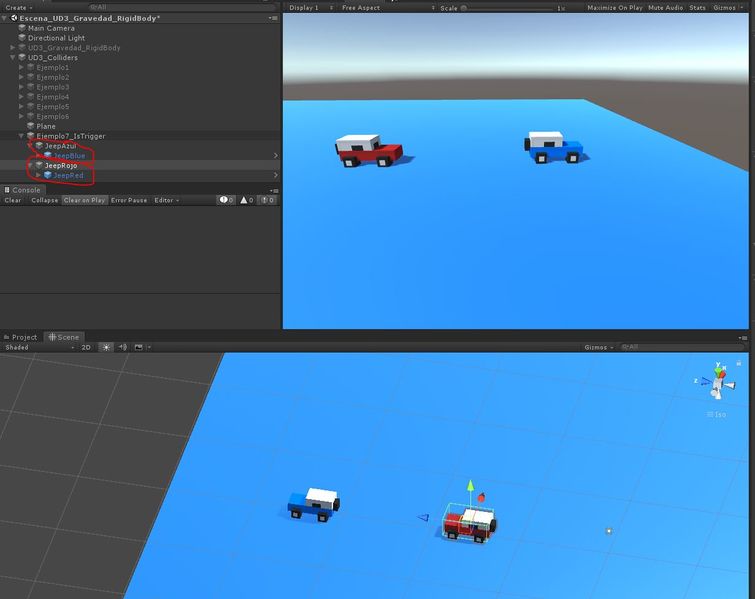The height and width of the screenshot is (599, 755).
Task: Select the JeepRed prefab
Action: tap(68, 175)
